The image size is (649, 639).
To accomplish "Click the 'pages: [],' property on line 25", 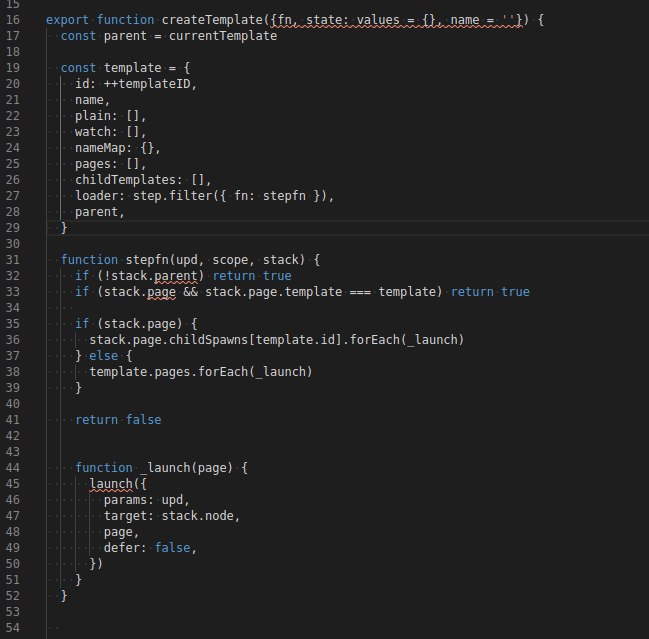I will coord(111,164).
